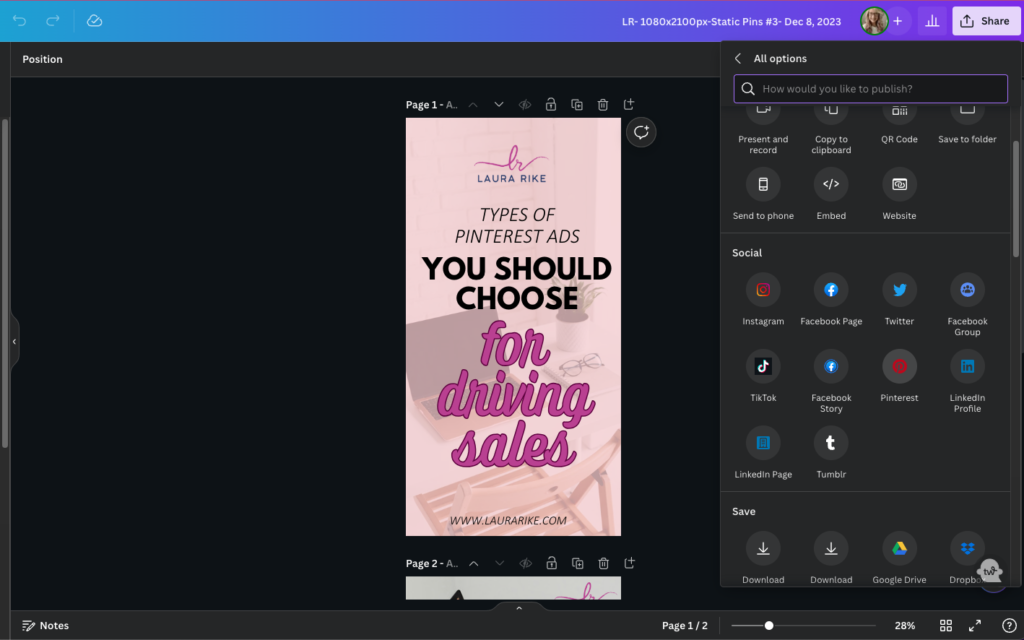Hide Page 2 using eye icon
Screen dimensions: 1024x640
[526, 563]
